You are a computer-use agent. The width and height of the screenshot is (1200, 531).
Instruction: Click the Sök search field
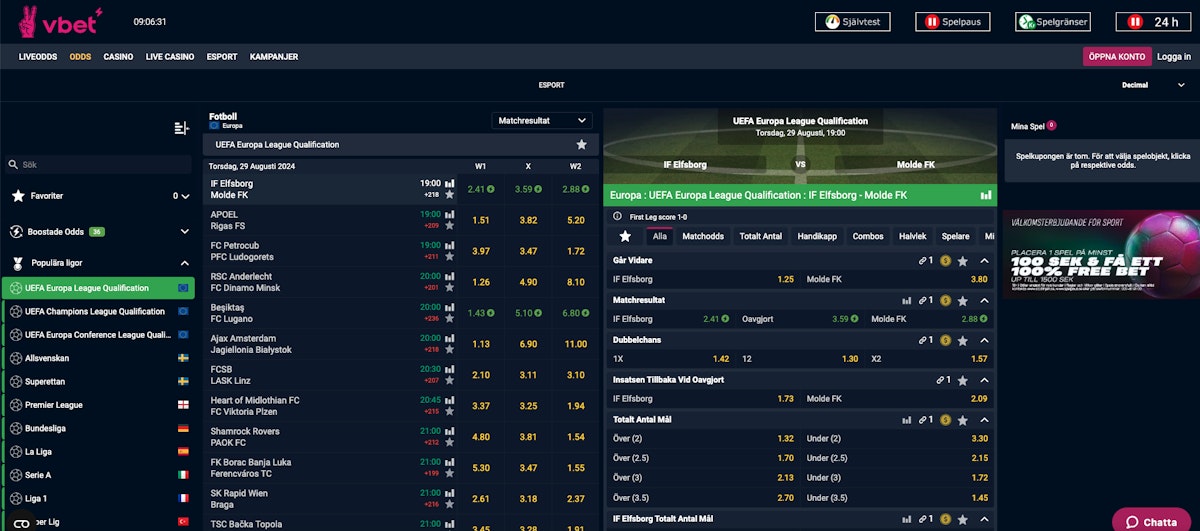click(100, 164)
